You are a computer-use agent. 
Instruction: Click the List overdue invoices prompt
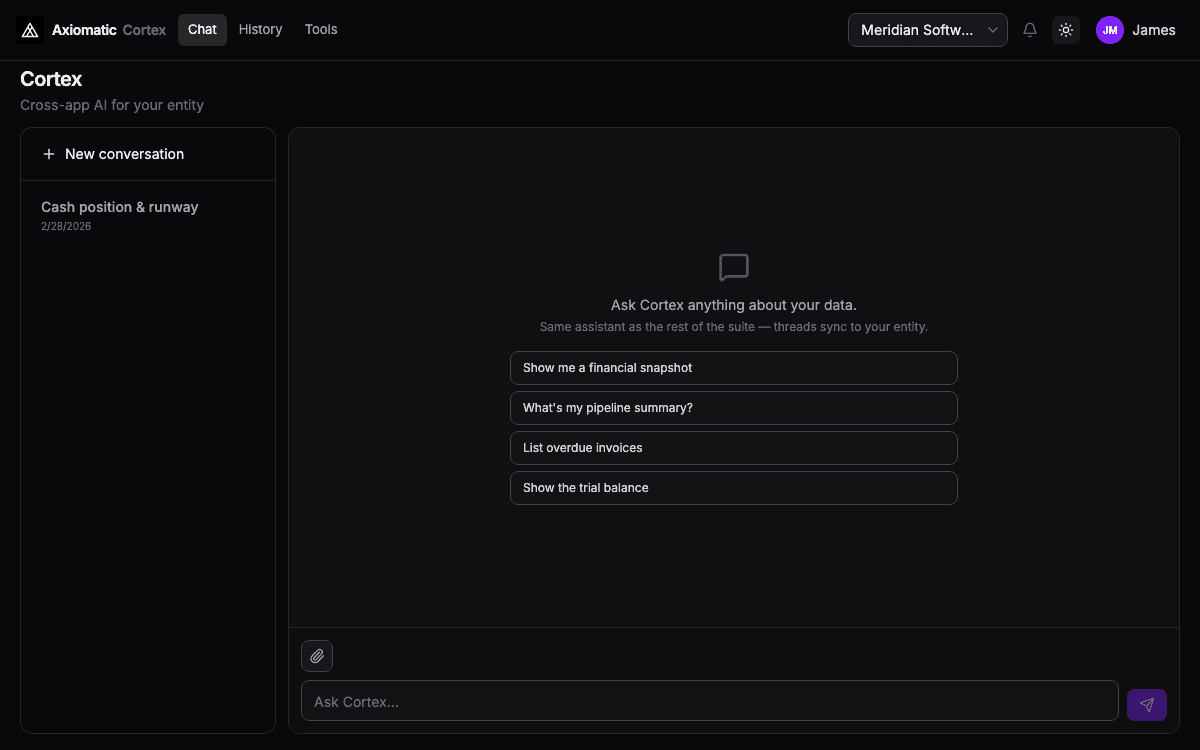point(733,448)
